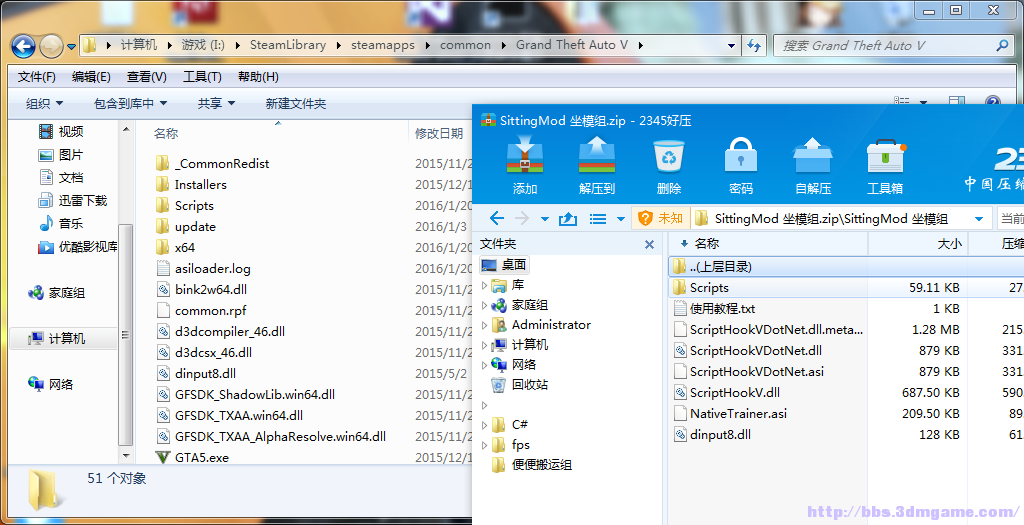This screenshot has height=525, width=1024.
Task: Select 优酷影视库 in Explorer sidebar
Action: coord(78,247)
